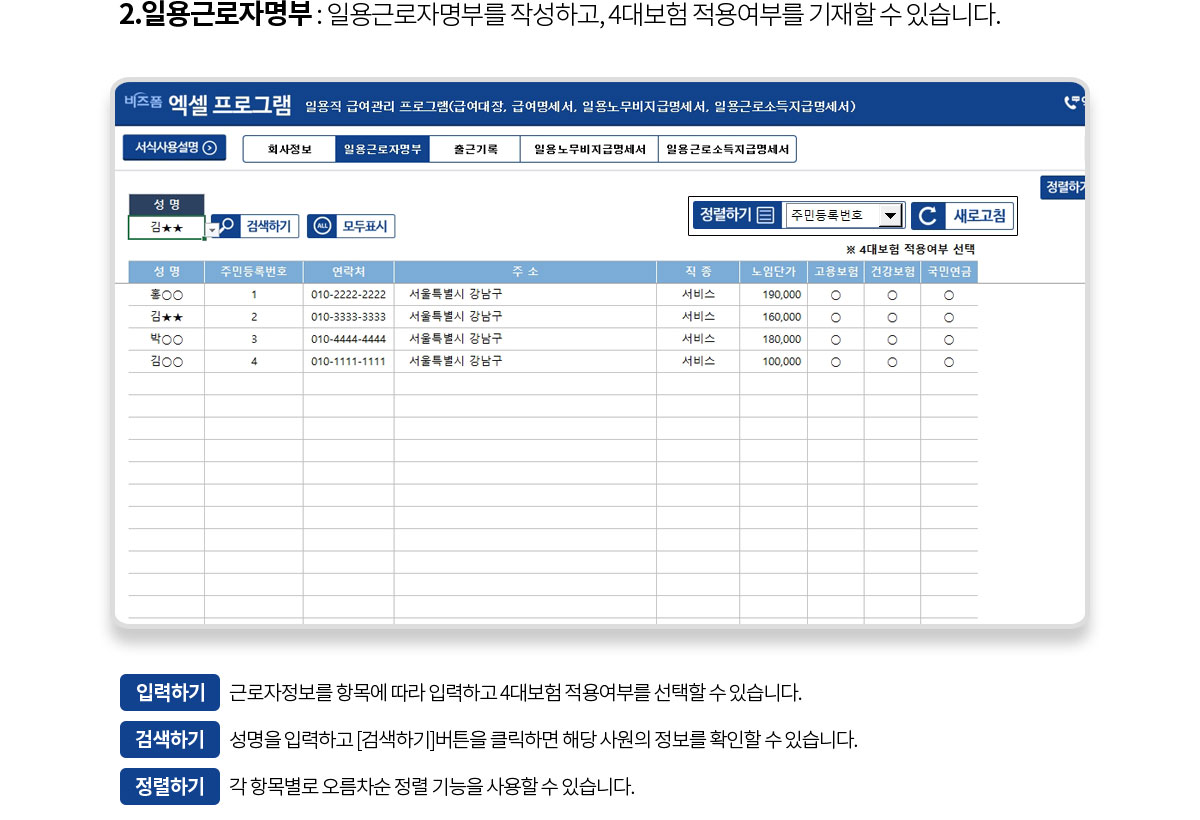Click the 국민연금 column header
The image size is (1200, 820).
[949, 272]
